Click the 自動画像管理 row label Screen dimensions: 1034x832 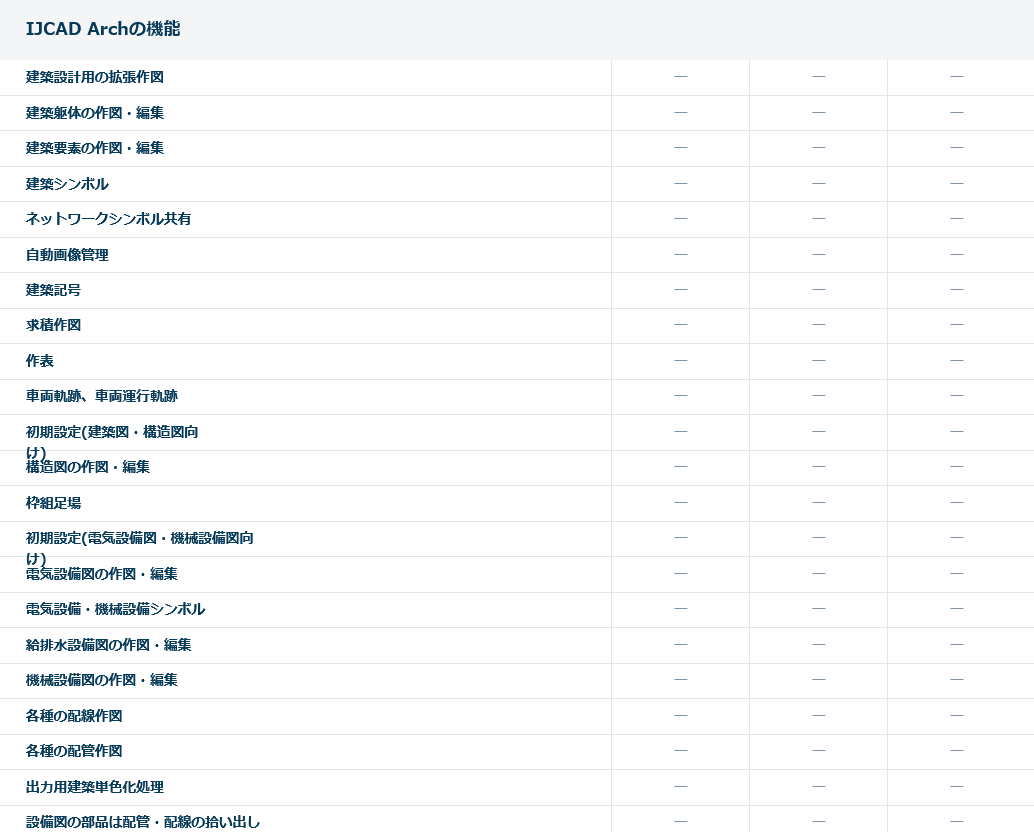(x=67, y=255)
